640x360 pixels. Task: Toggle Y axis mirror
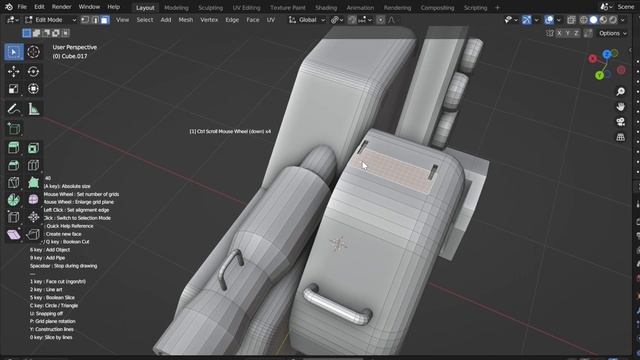[567, 33]
